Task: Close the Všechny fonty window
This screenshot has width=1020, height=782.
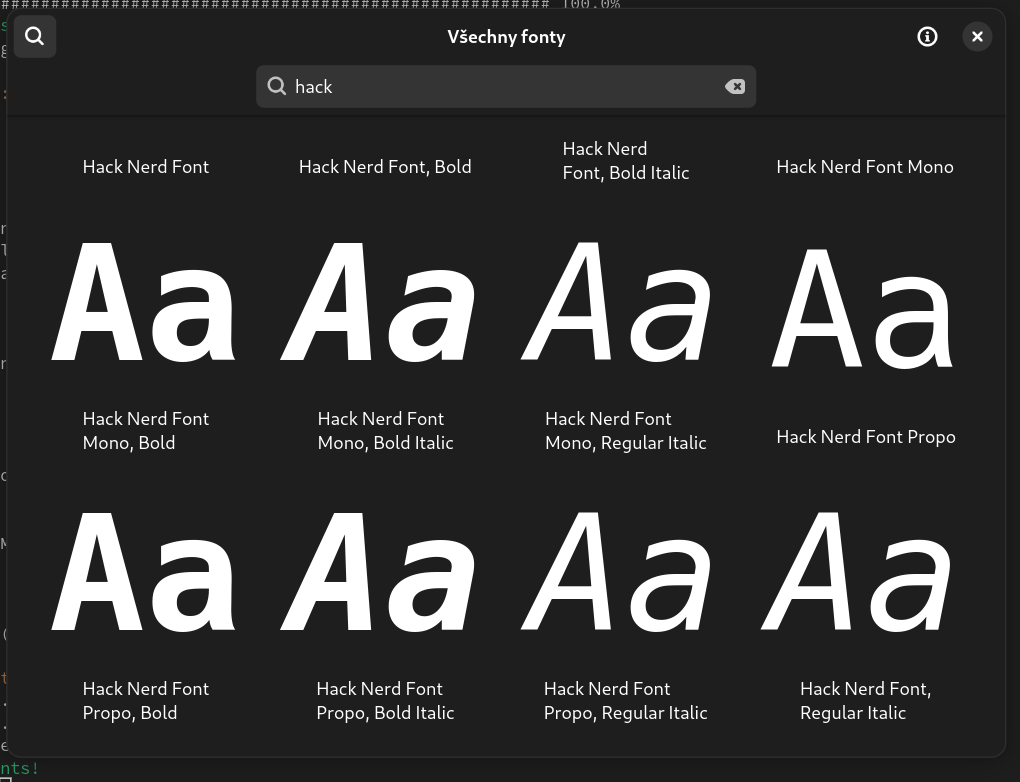Action: point(977,37)
